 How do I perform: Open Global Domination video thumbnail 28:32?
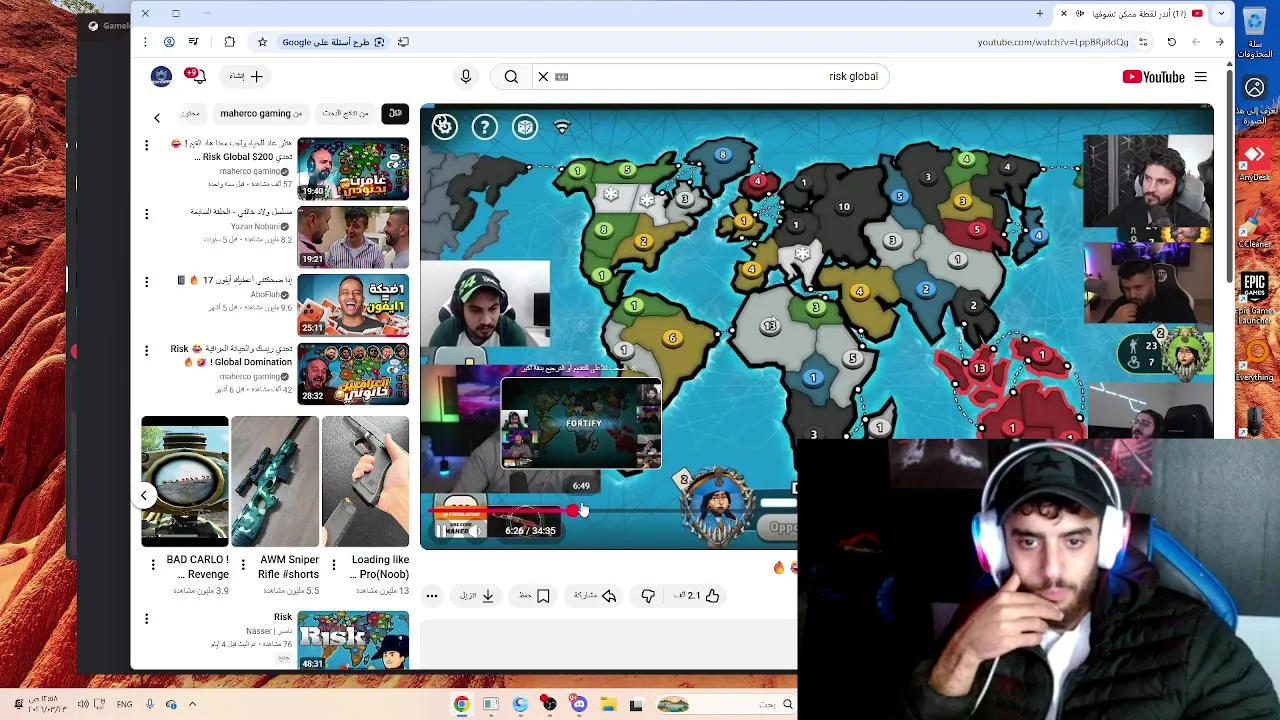(353, 373)
